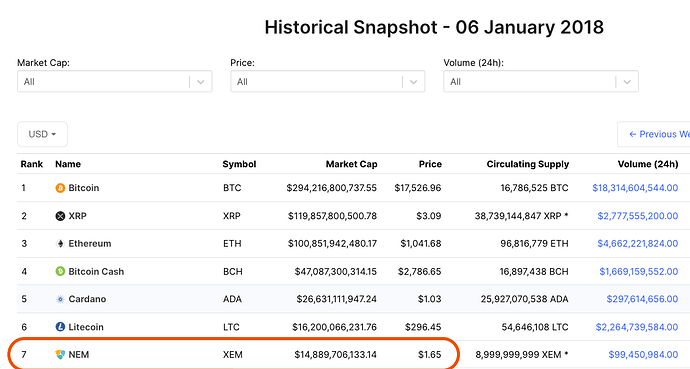Open the USD currency selector
The image size is (690, 369).
click(x=42, y=134)
